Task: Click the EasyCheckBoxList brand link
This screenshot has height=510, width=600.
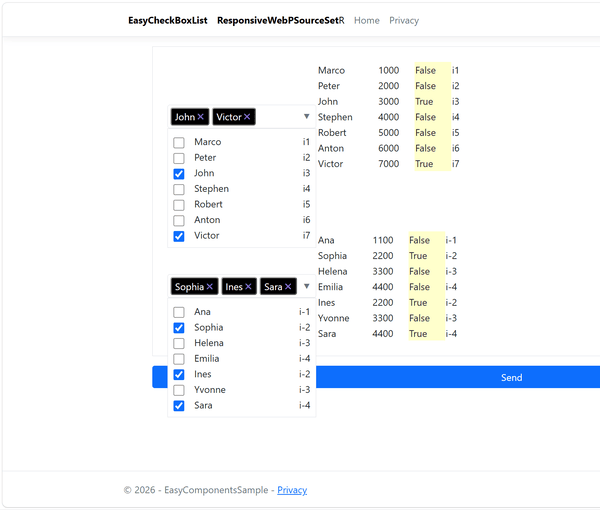Action: tap(168, 20)
